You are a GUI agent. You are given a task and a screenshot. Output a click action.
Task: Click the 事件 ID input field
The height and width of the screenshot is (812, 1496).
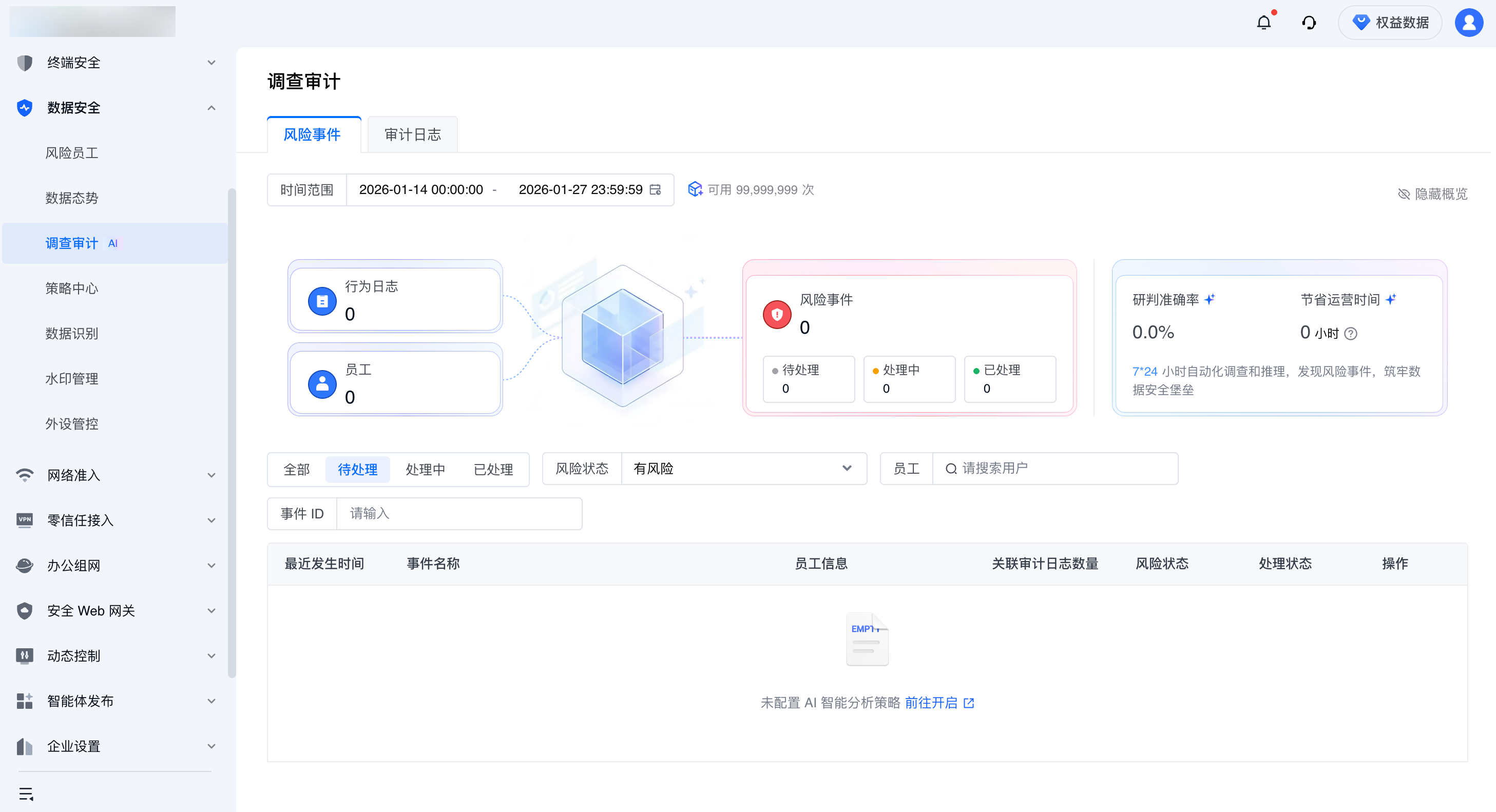click(459, 514)
